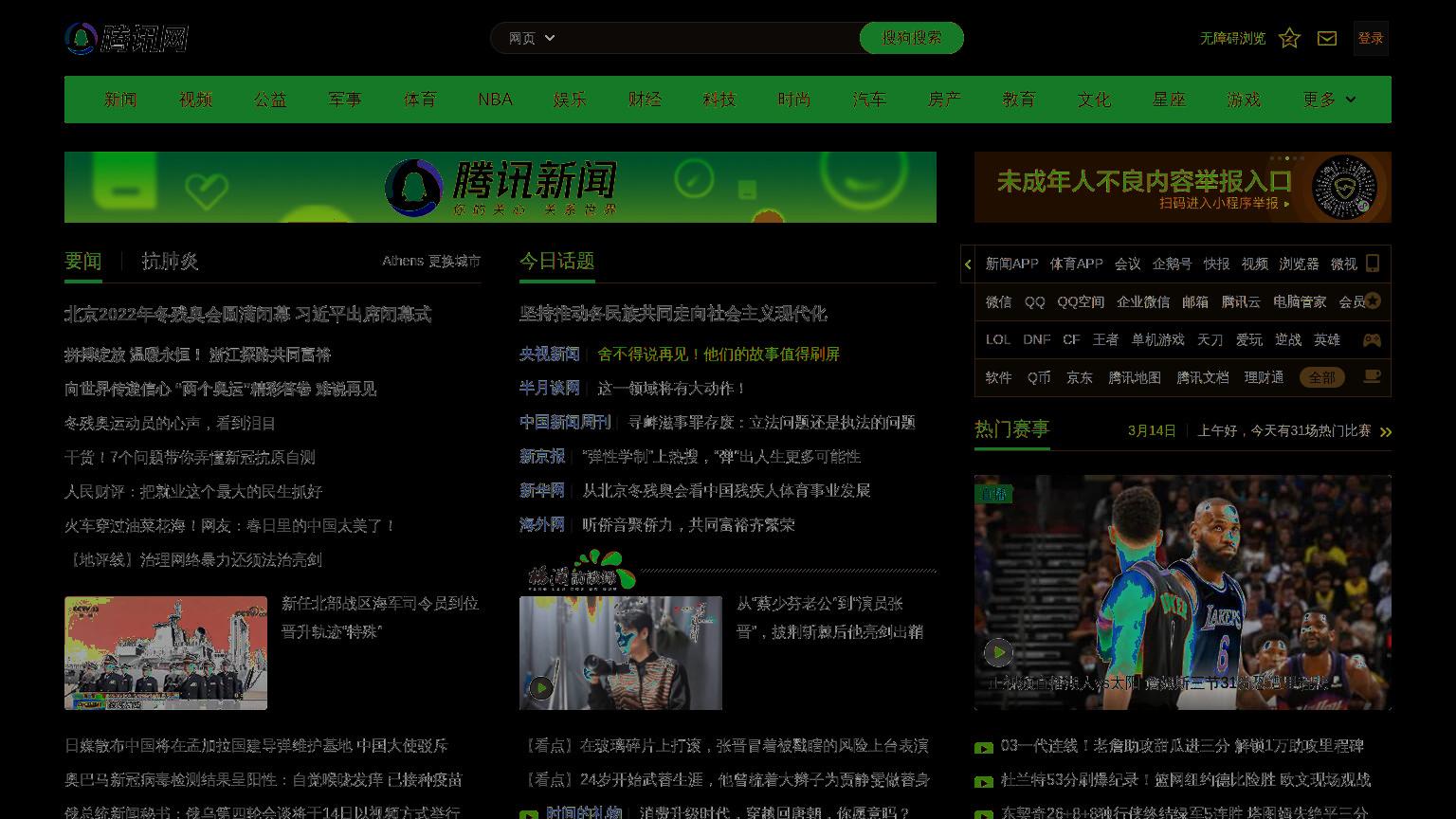Click the video icon beside 杜兰特53分 headline

[x=984, y=781]
